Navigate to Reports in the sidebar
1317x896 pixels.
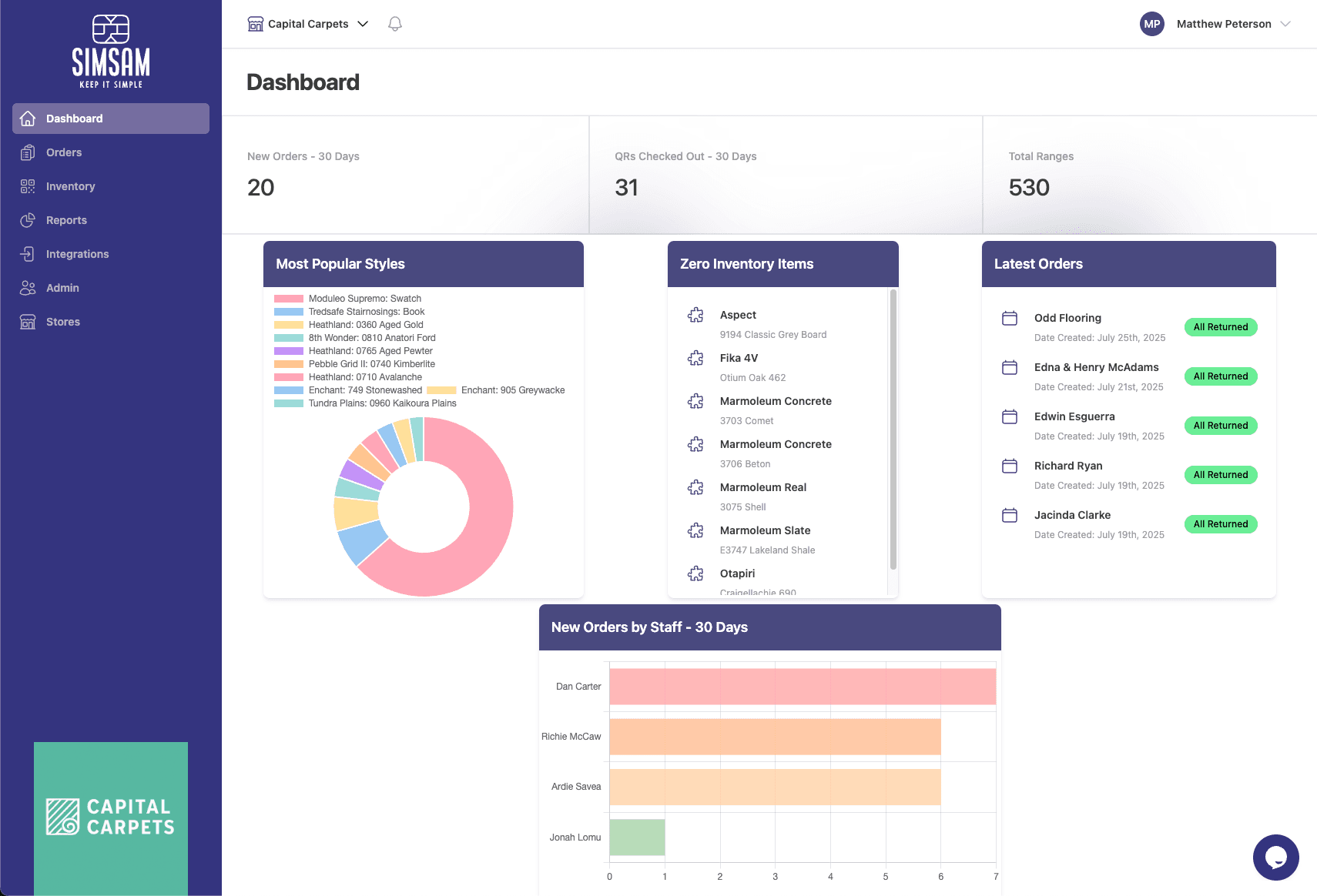tap(66, 220)
